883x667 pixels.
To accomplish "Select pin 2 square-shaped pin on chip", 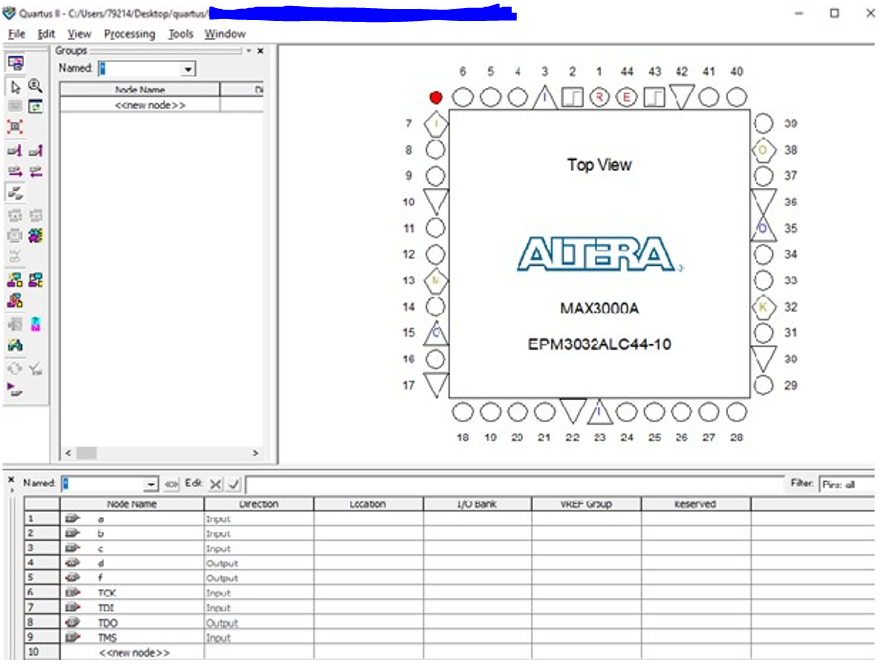I will pyautogui.click(x=572, y=97).
